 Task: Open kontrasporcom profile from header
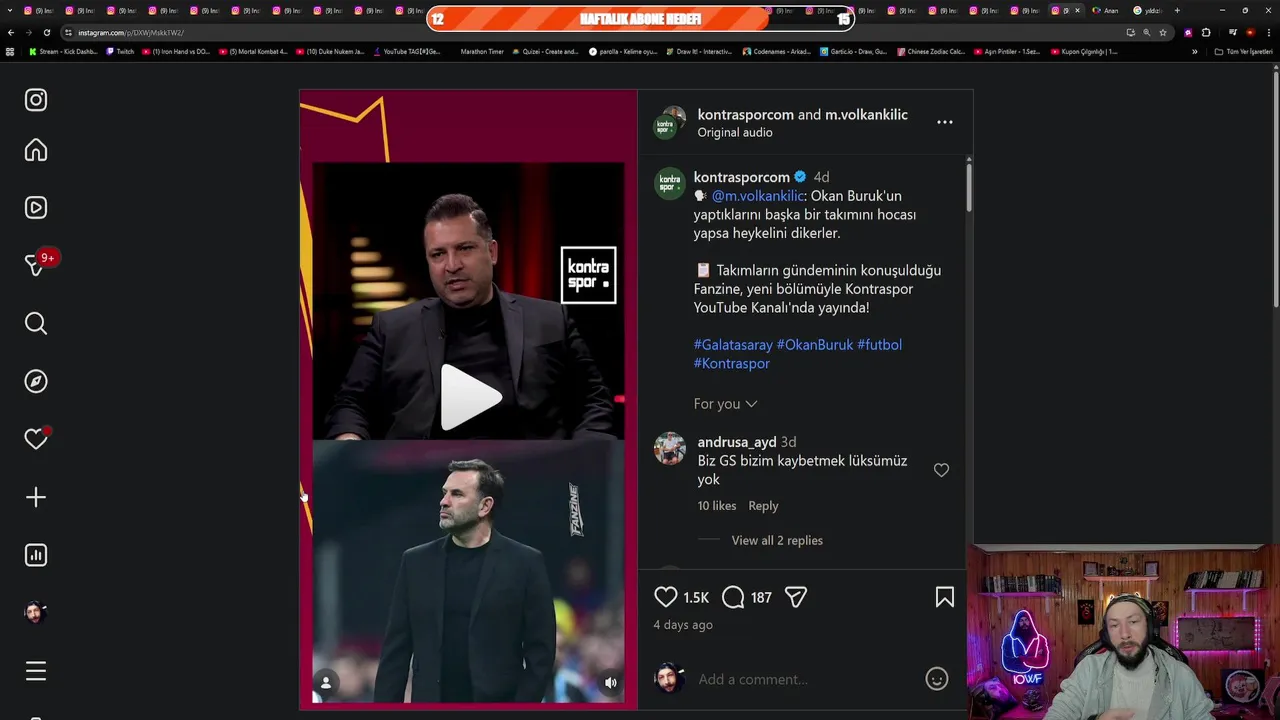click(746, 115)
